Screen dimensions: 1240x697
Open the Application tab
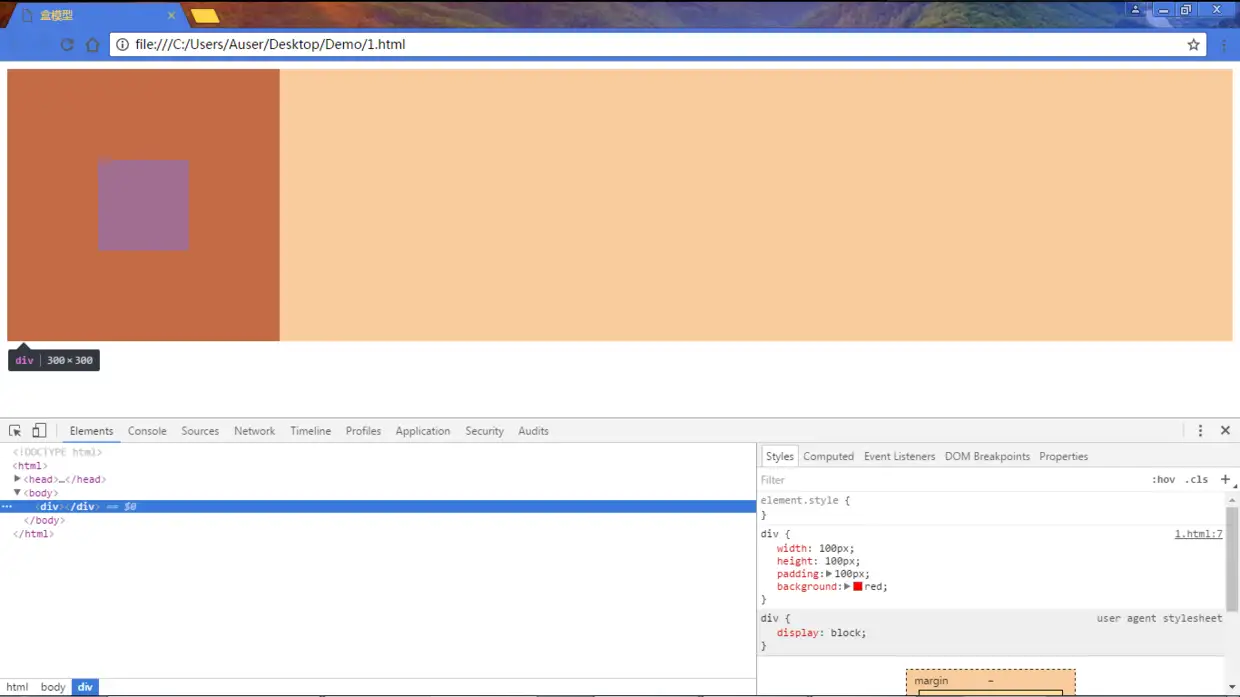[x=423, y=431]
